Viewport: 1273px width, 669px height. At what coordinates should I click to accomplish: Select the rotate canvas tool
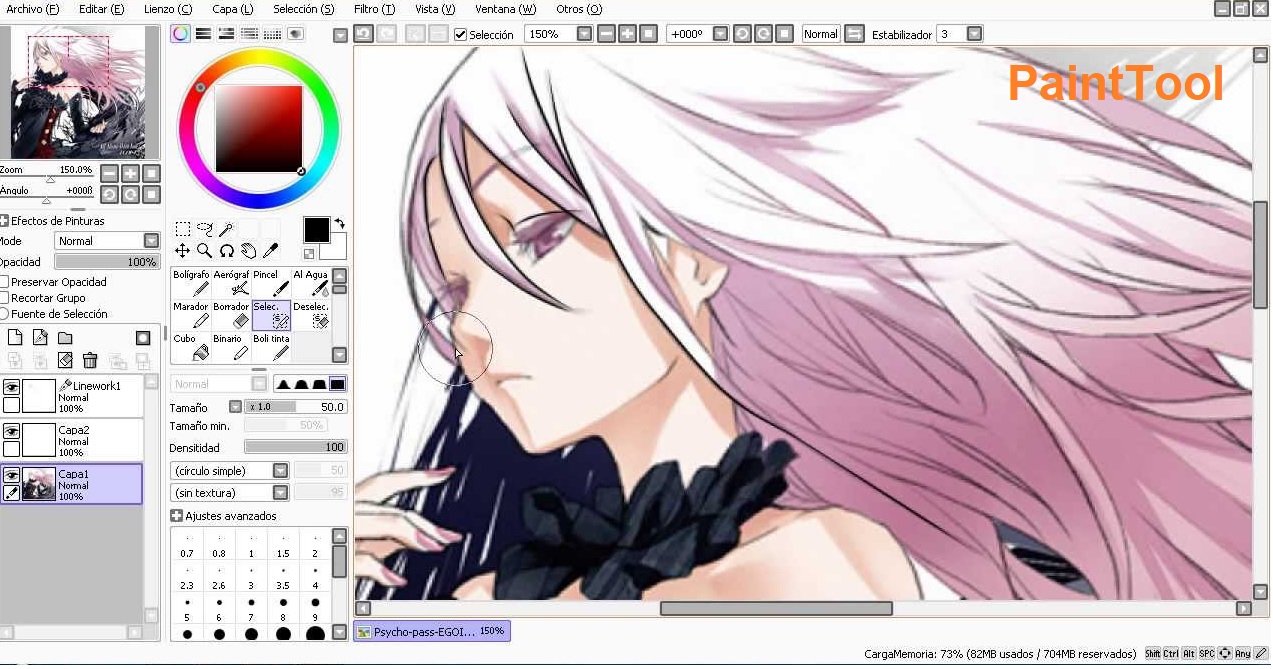coord(226,250)
